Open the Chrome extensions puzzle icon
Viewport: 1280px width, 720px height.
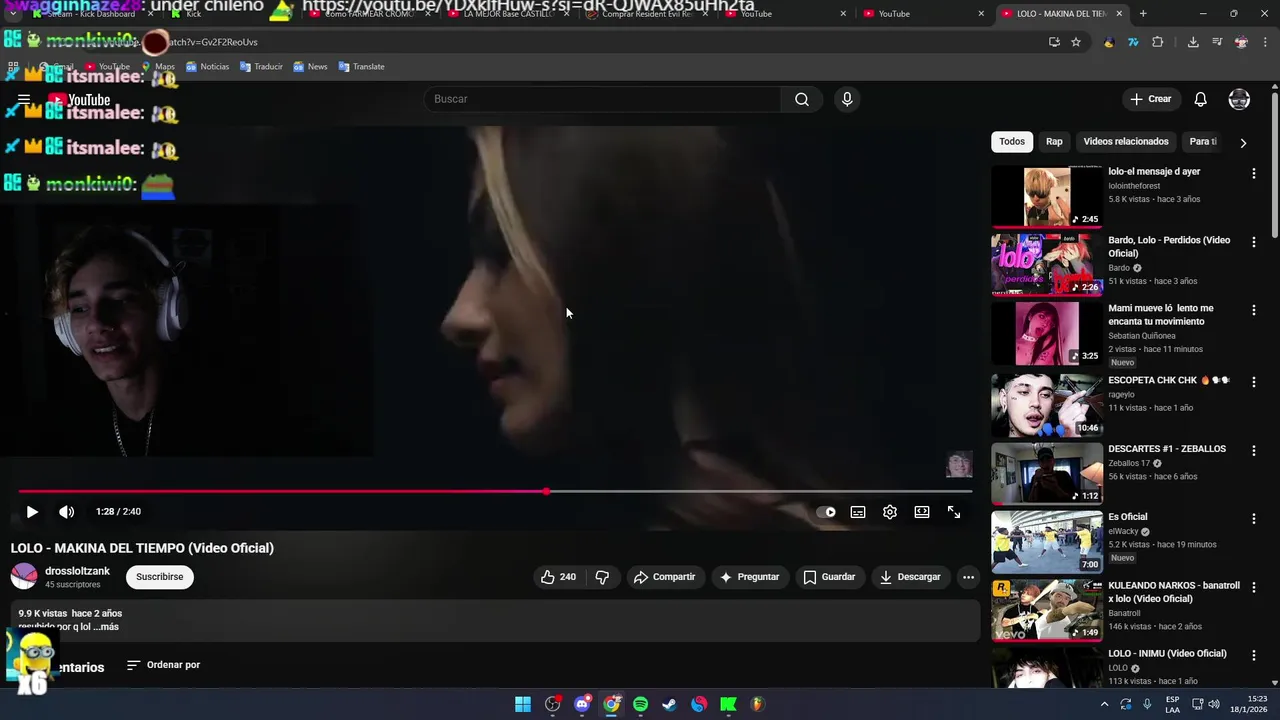pos(1158,42)
